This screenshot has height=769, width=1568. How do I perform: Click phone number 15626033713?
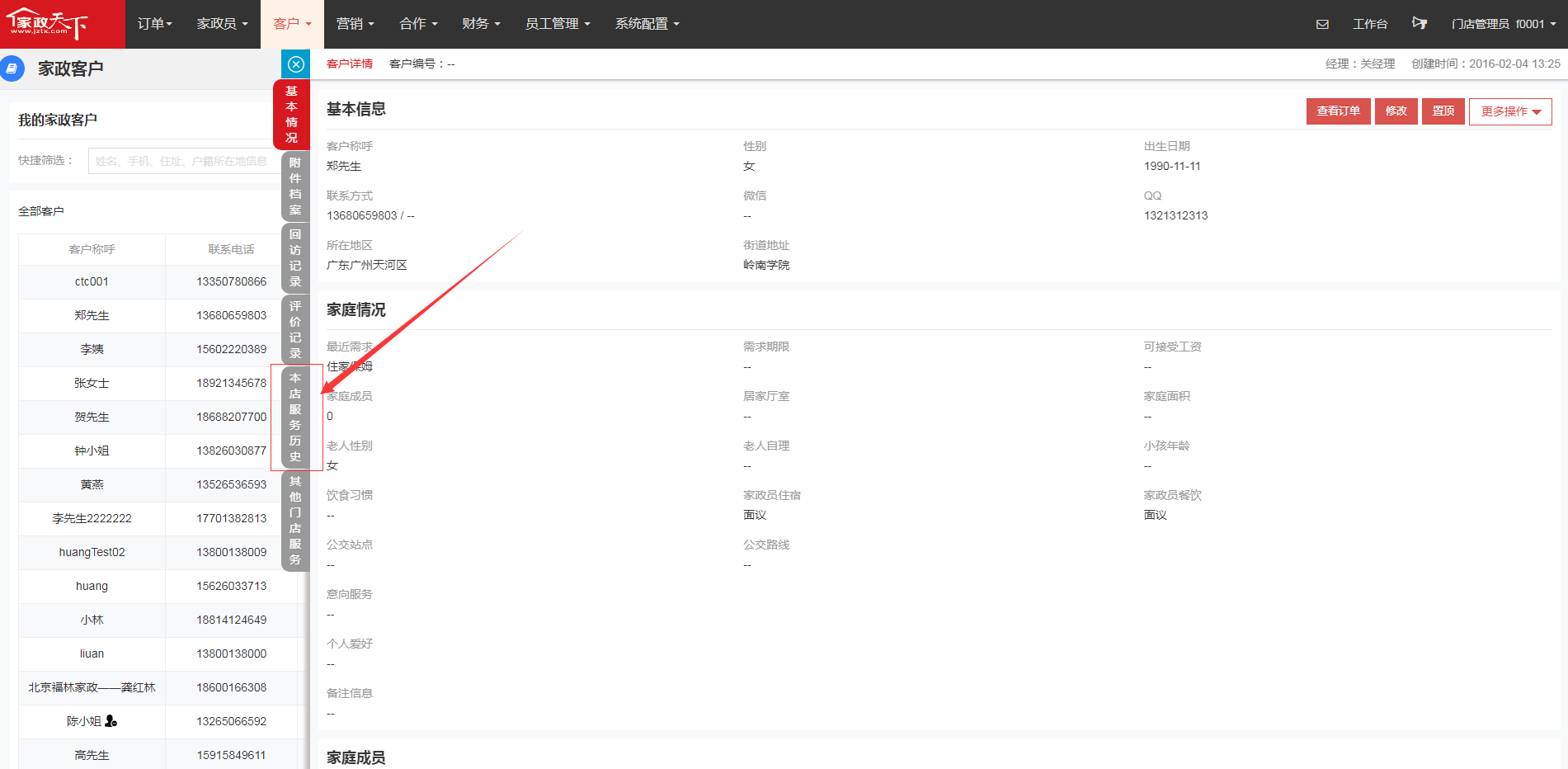231,586
